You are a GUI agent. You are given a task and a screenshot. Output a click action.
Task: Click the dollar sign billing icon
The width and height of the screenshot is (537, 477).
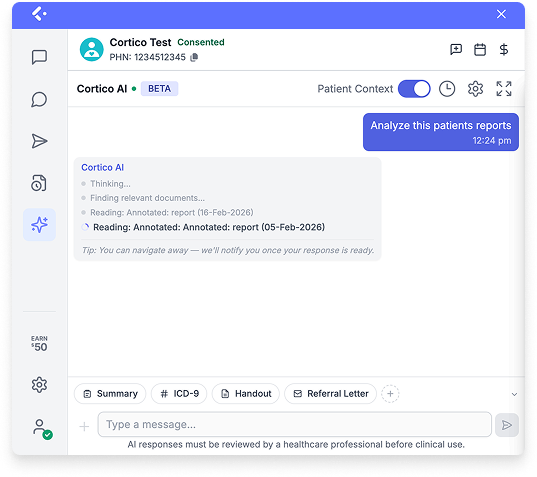(x=503, y=50)
